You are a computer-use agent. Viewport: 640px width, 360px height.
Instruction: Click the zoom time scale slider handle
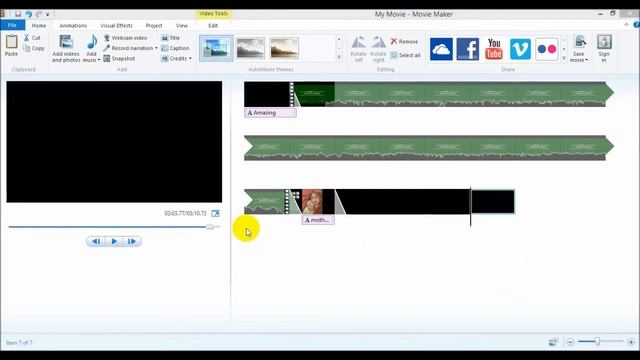[597, 342]
